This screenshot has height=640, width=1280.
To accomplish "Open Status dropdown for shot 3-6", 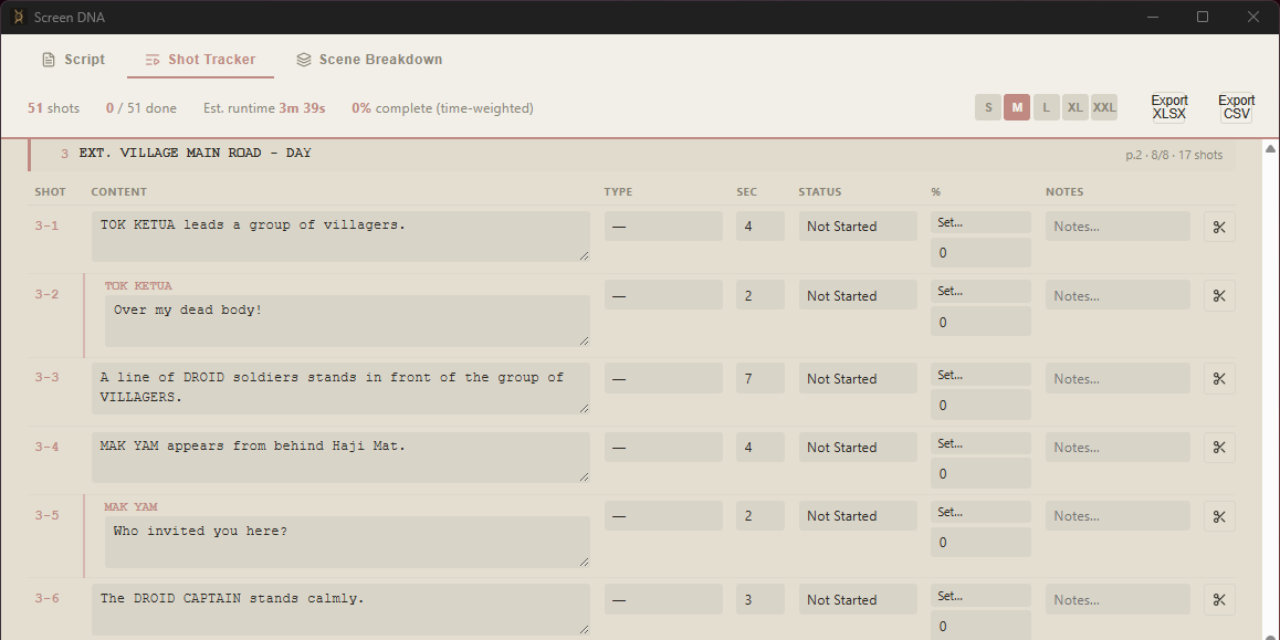I will point(857,599).
